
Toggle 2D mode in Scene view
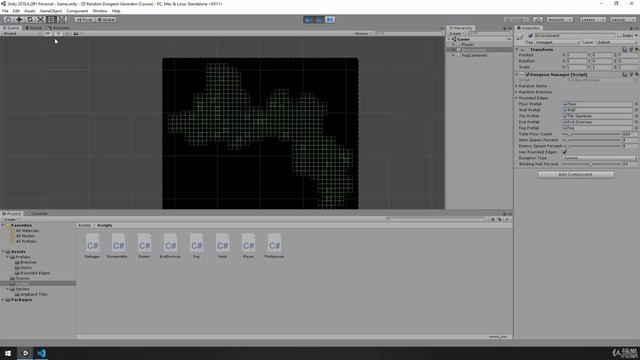tap(47, 33)
